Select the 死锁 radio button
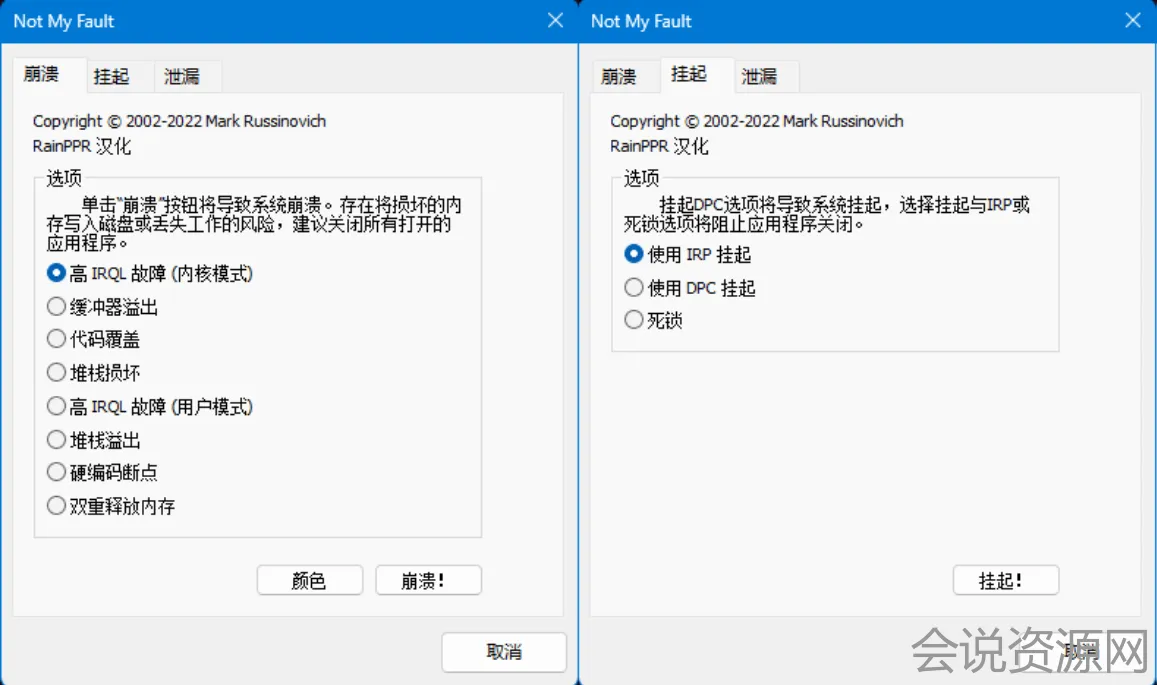The width and height of the screenshot is (1157, 685). 634,321
